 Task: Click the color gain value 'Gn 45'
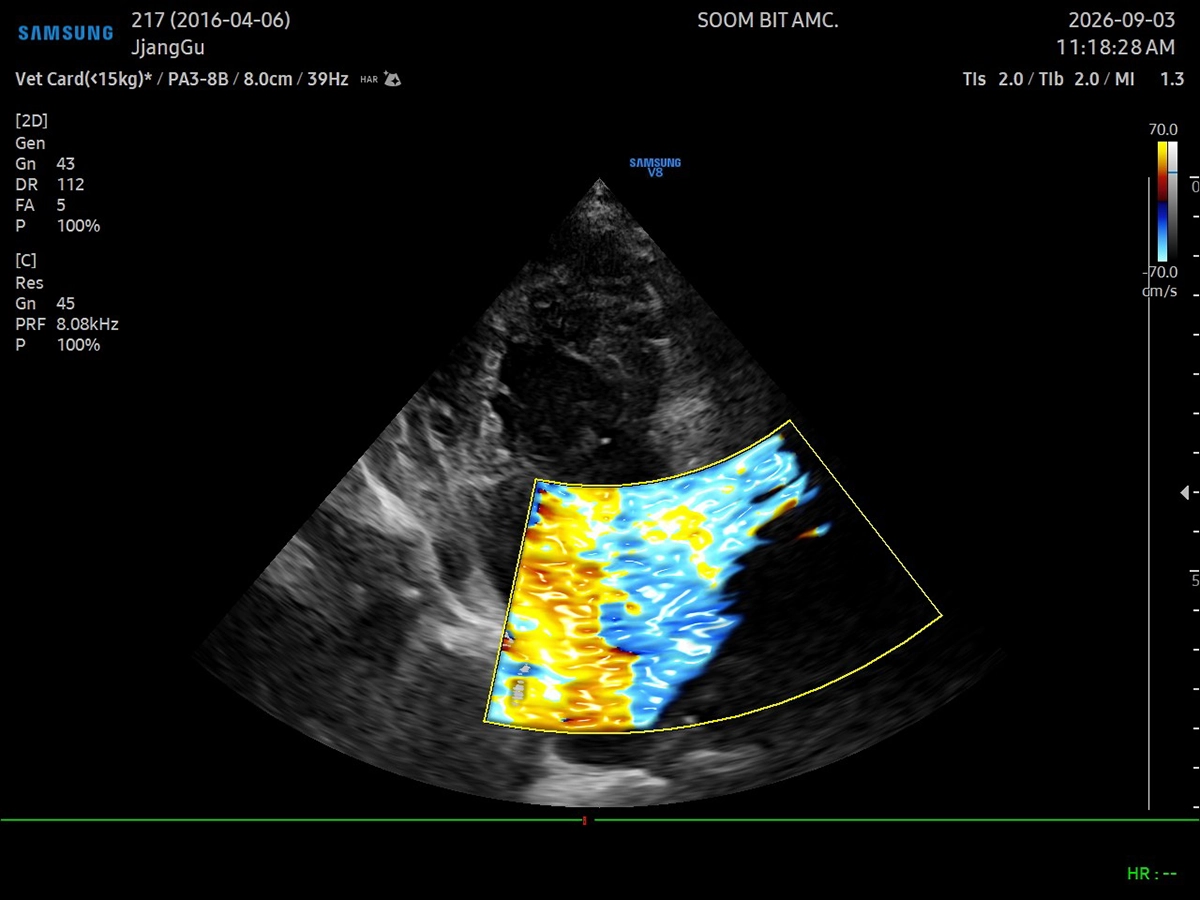pyautogui.click(x=45, y=303)
